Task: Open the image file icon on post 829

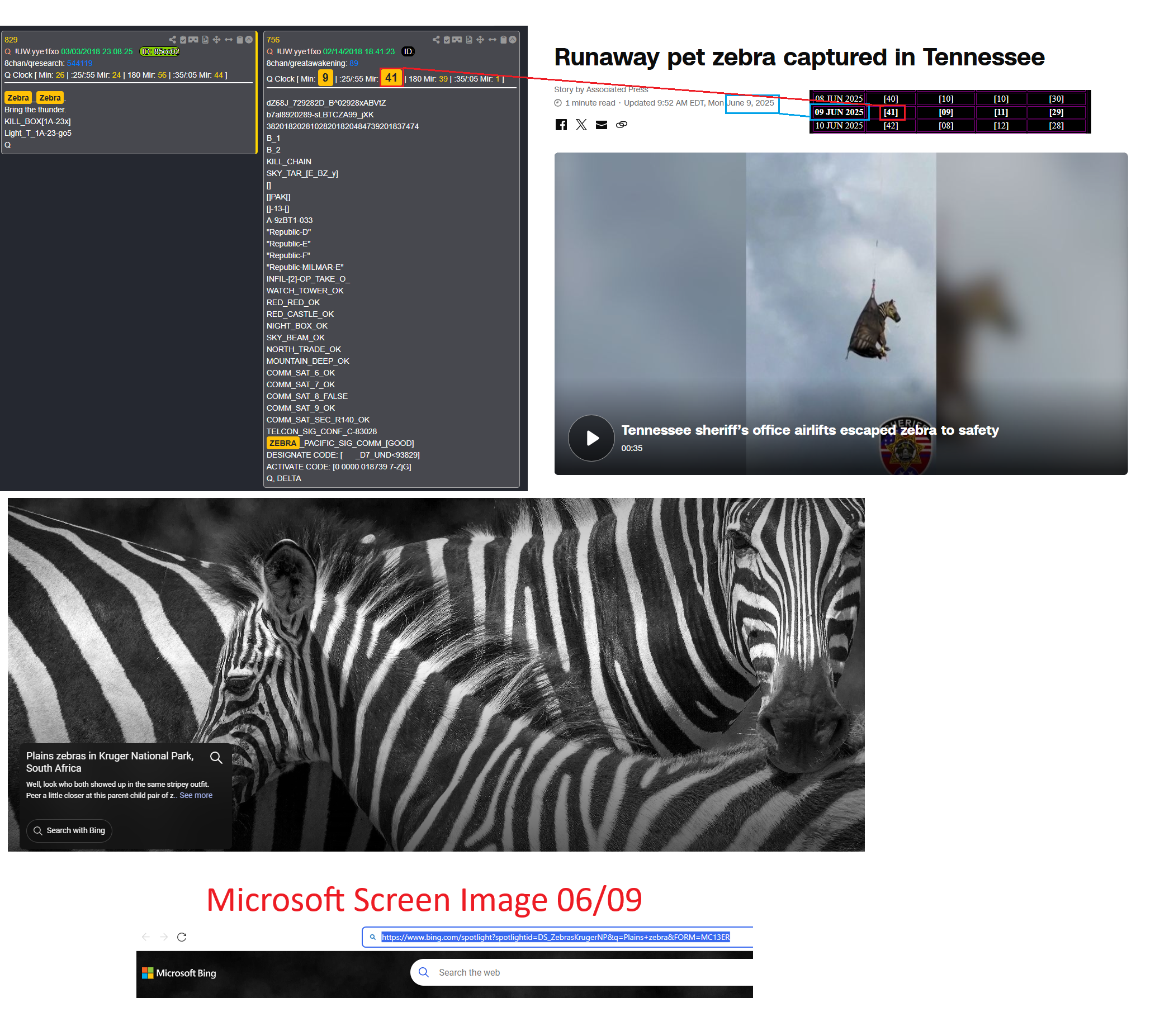Action: 205,40
